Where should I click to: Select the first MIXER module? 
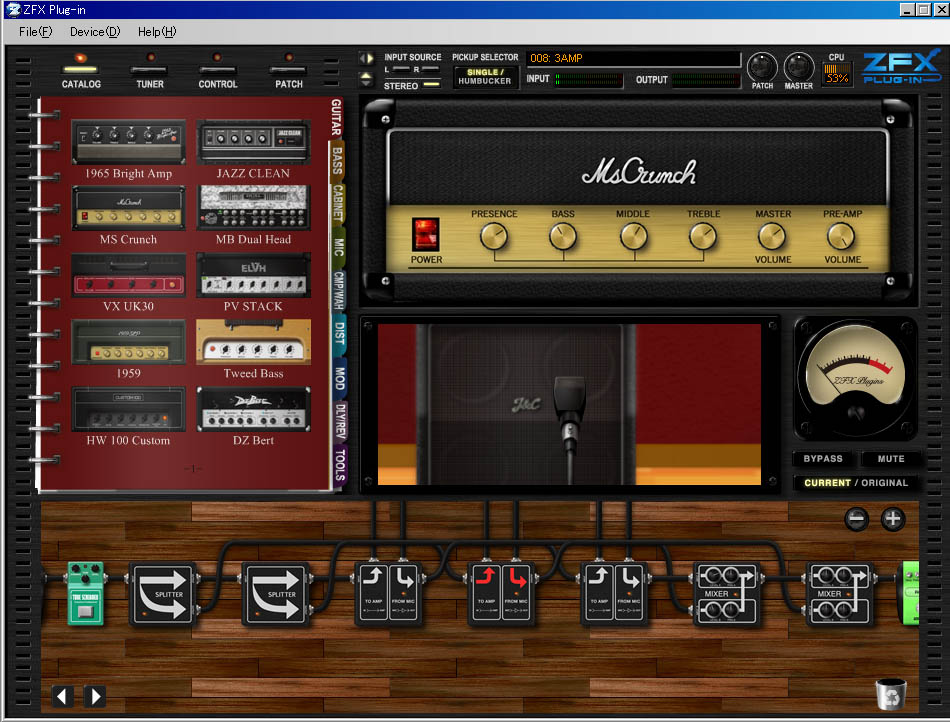(x=726, y=594)
